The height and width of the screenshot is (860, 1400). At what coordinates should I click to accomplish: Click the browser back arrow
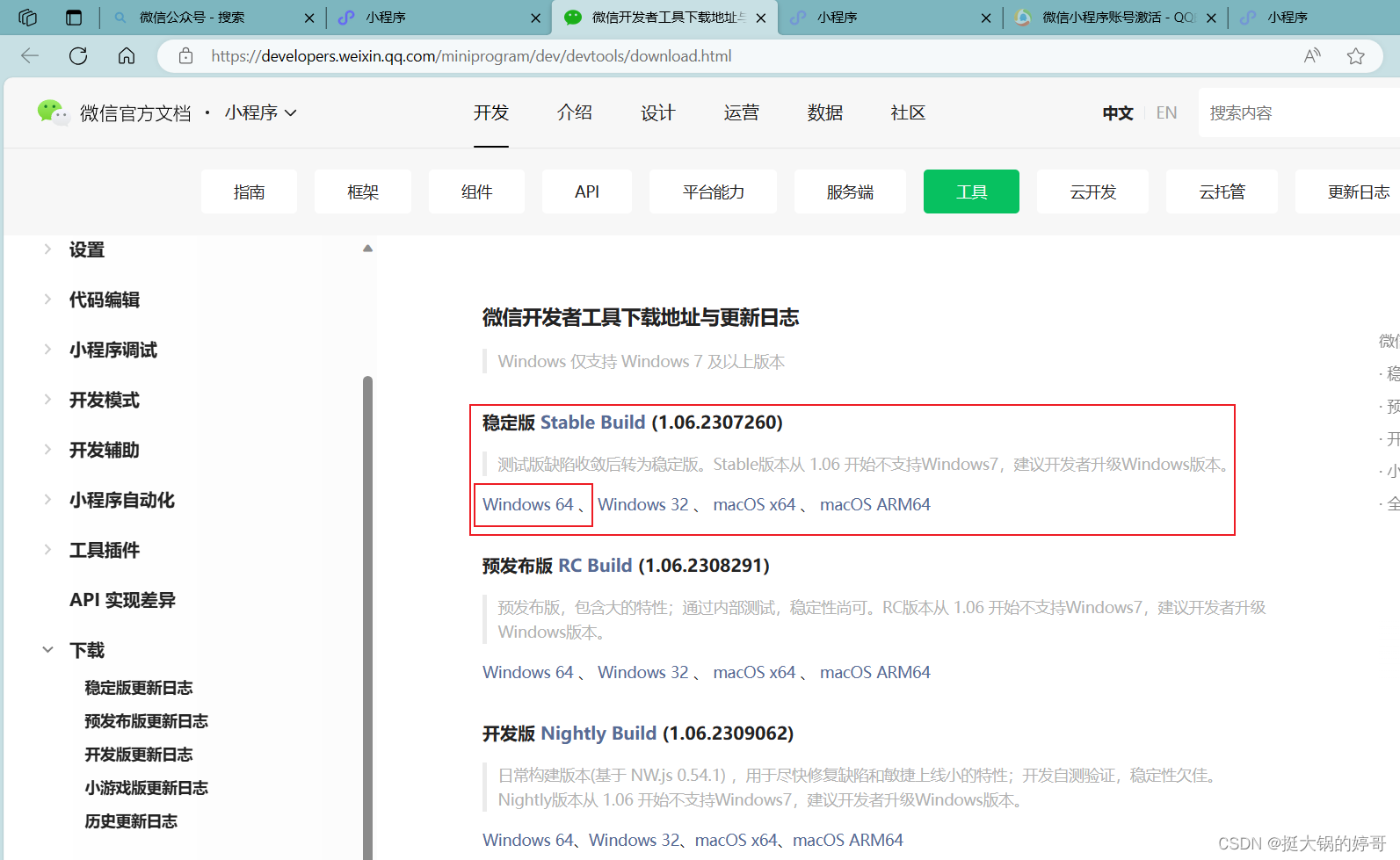[30, 56]
